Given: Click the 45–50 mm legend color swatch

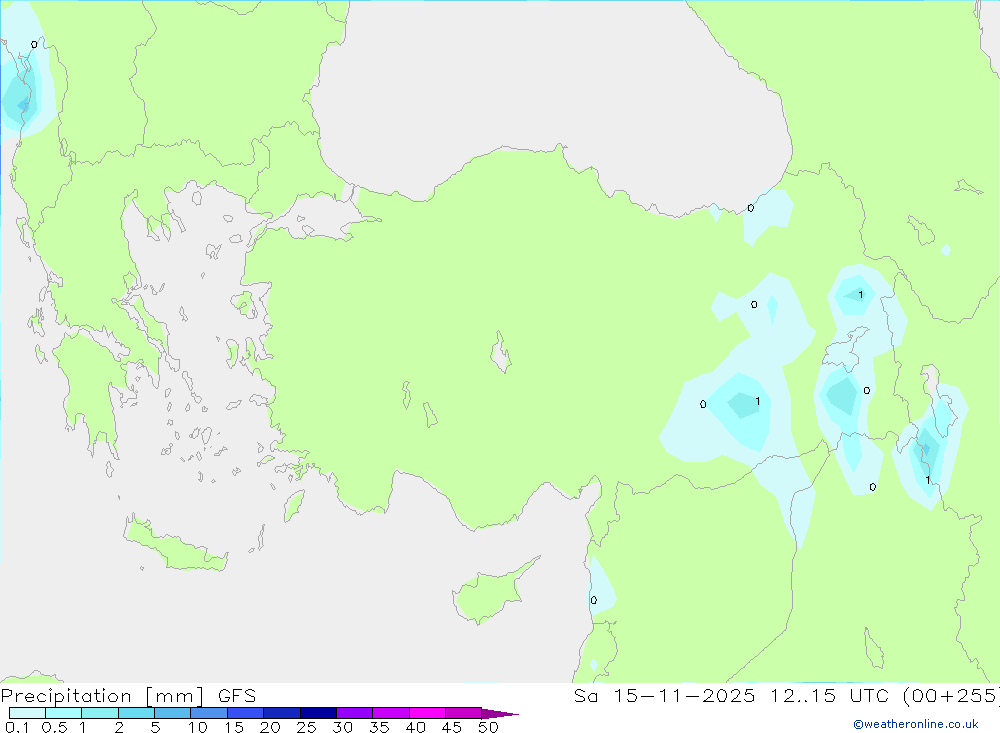Looking at the screenshot, I should coord(464,713).
